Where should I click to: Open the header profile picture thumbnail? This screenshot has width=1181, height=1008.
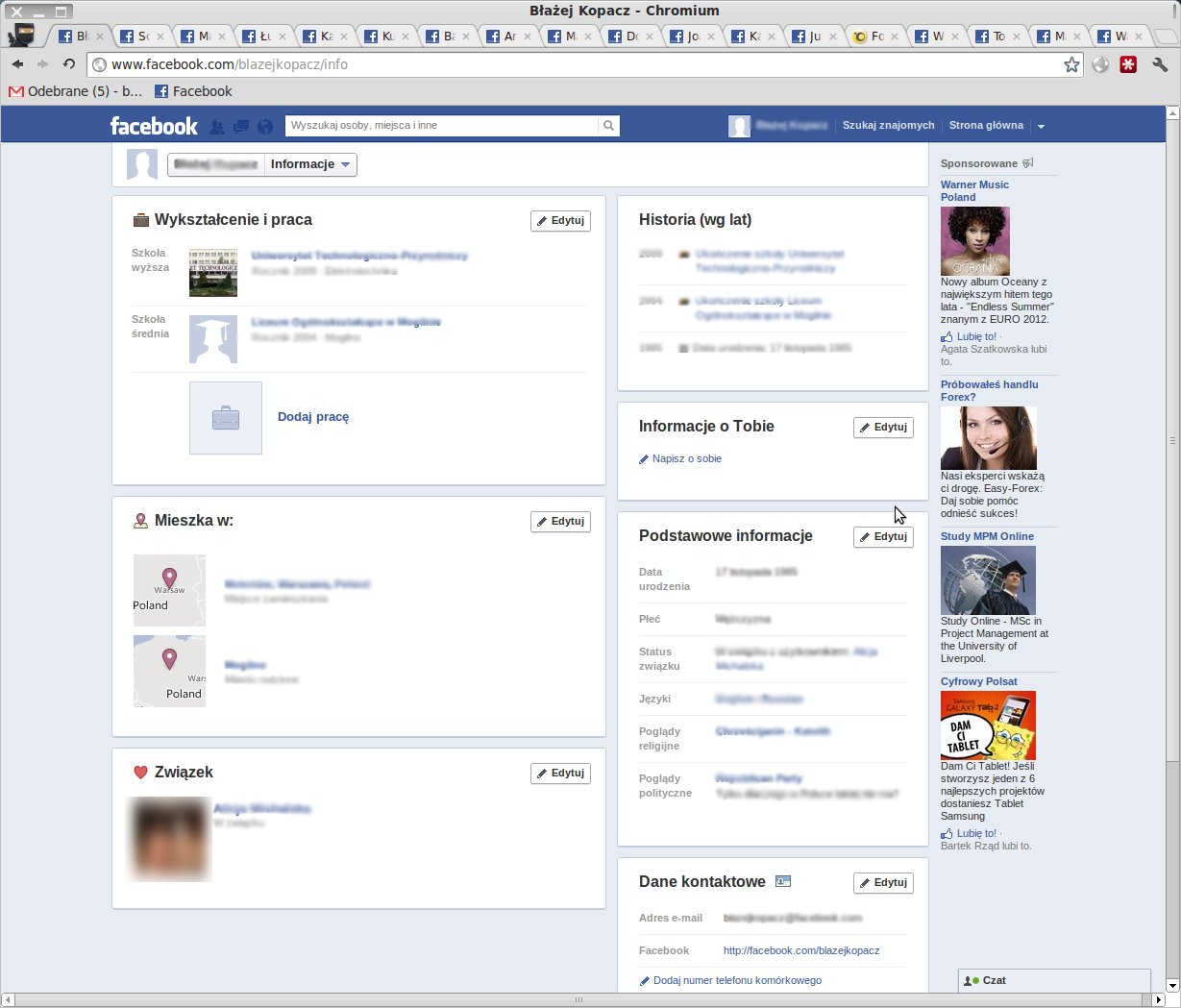739,126
